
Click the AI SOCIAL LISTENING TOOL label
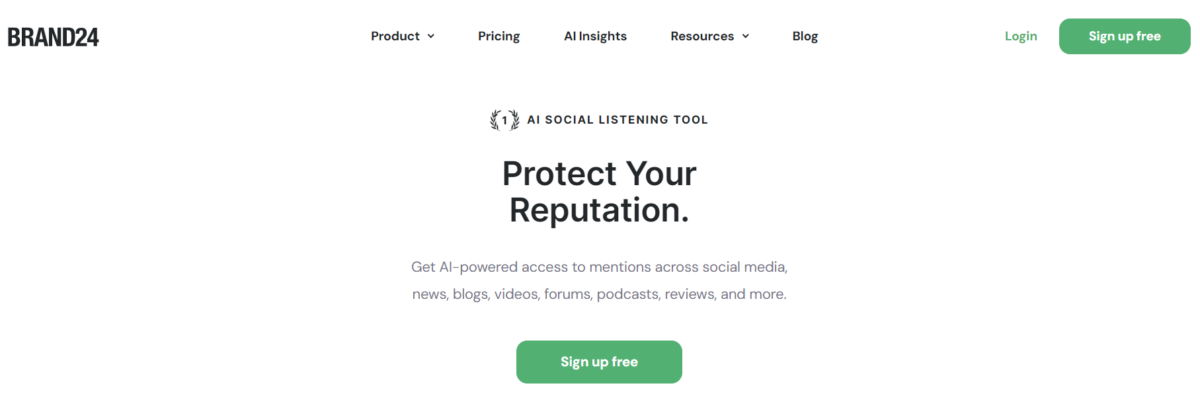click(x=617, y=120)
